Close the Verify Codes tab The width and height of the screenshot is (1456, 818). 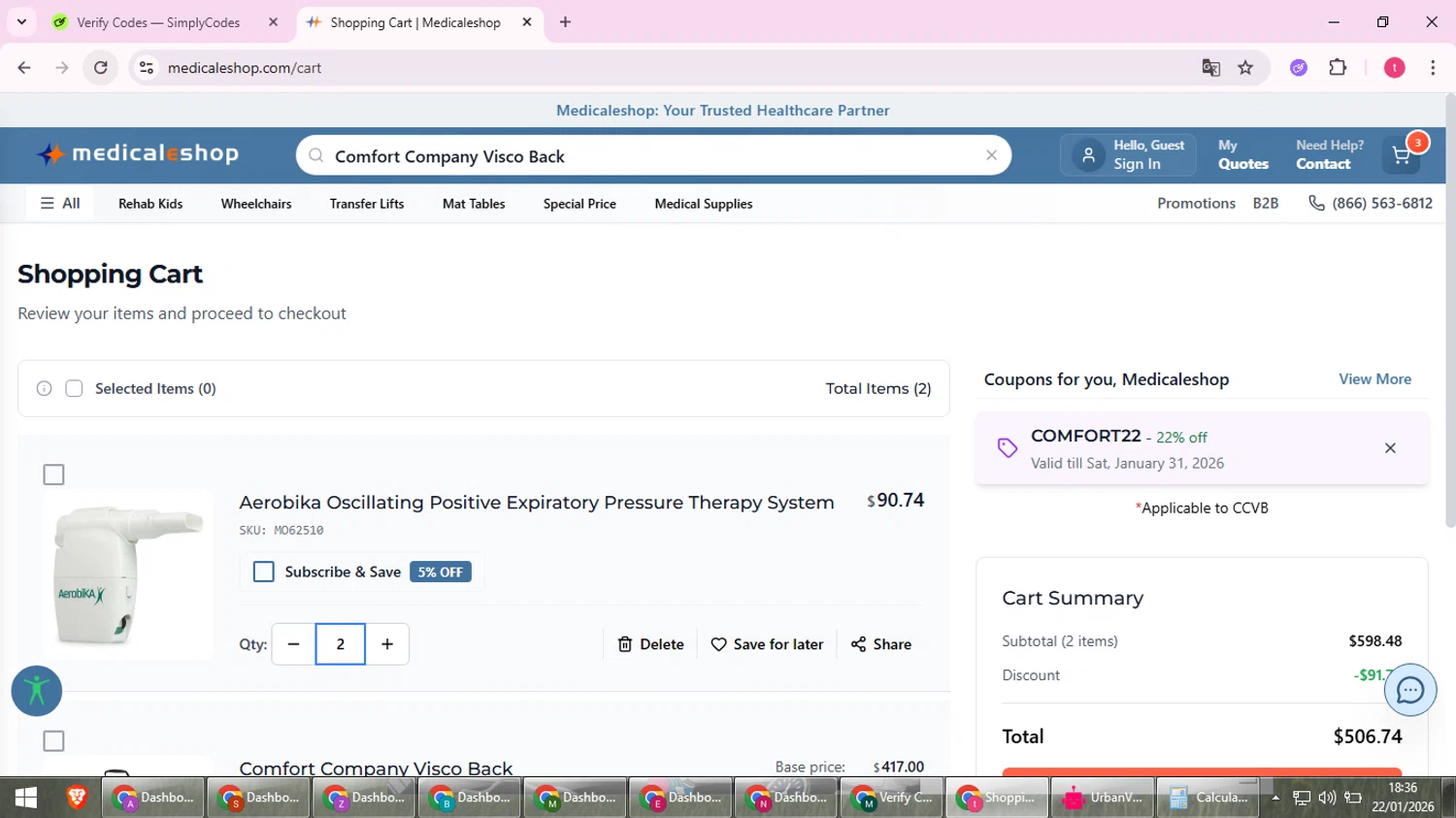point(274,22)
